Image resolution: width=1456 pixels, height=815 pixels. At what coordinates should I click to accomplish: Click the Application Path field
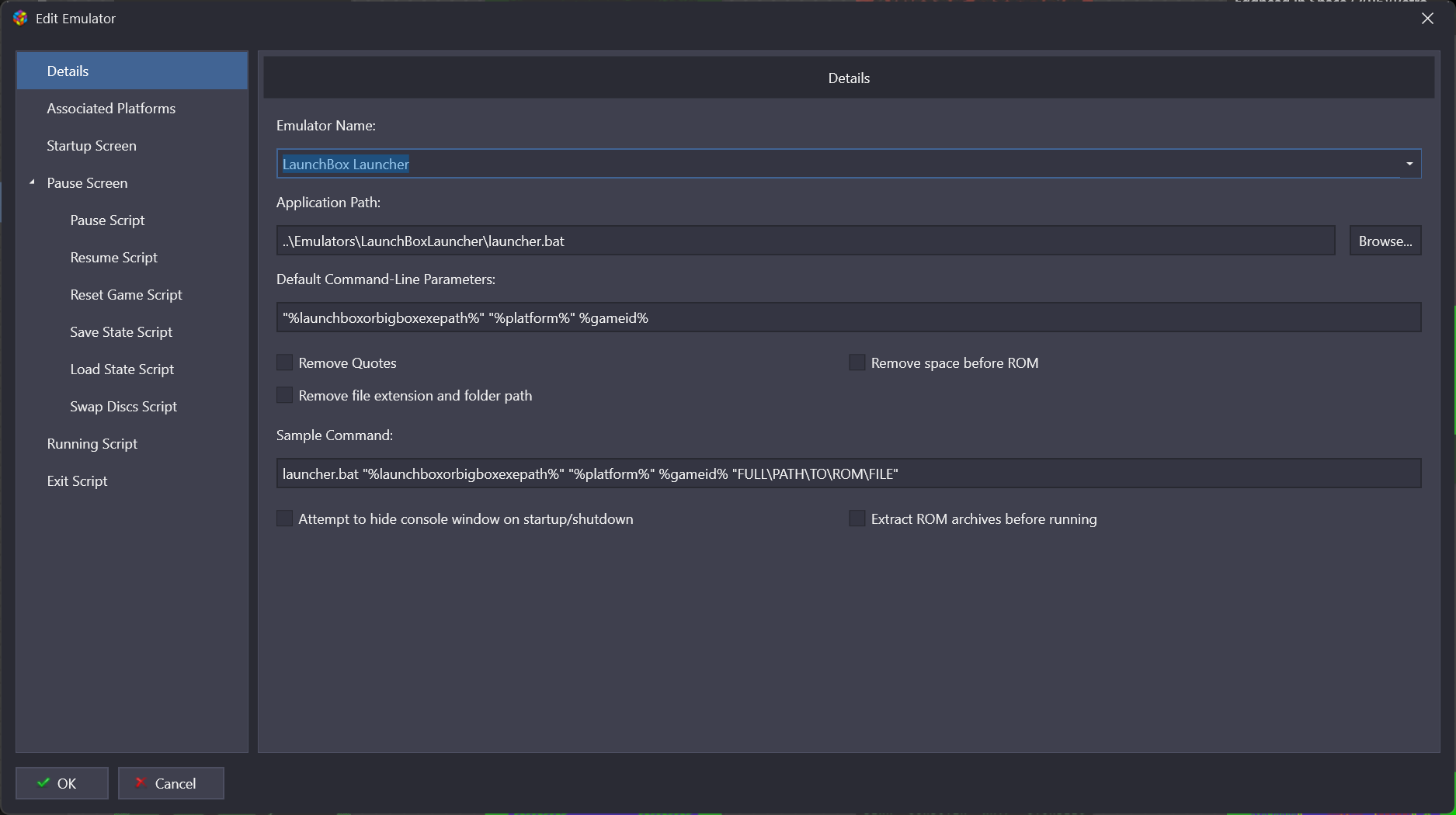[805, 241]
